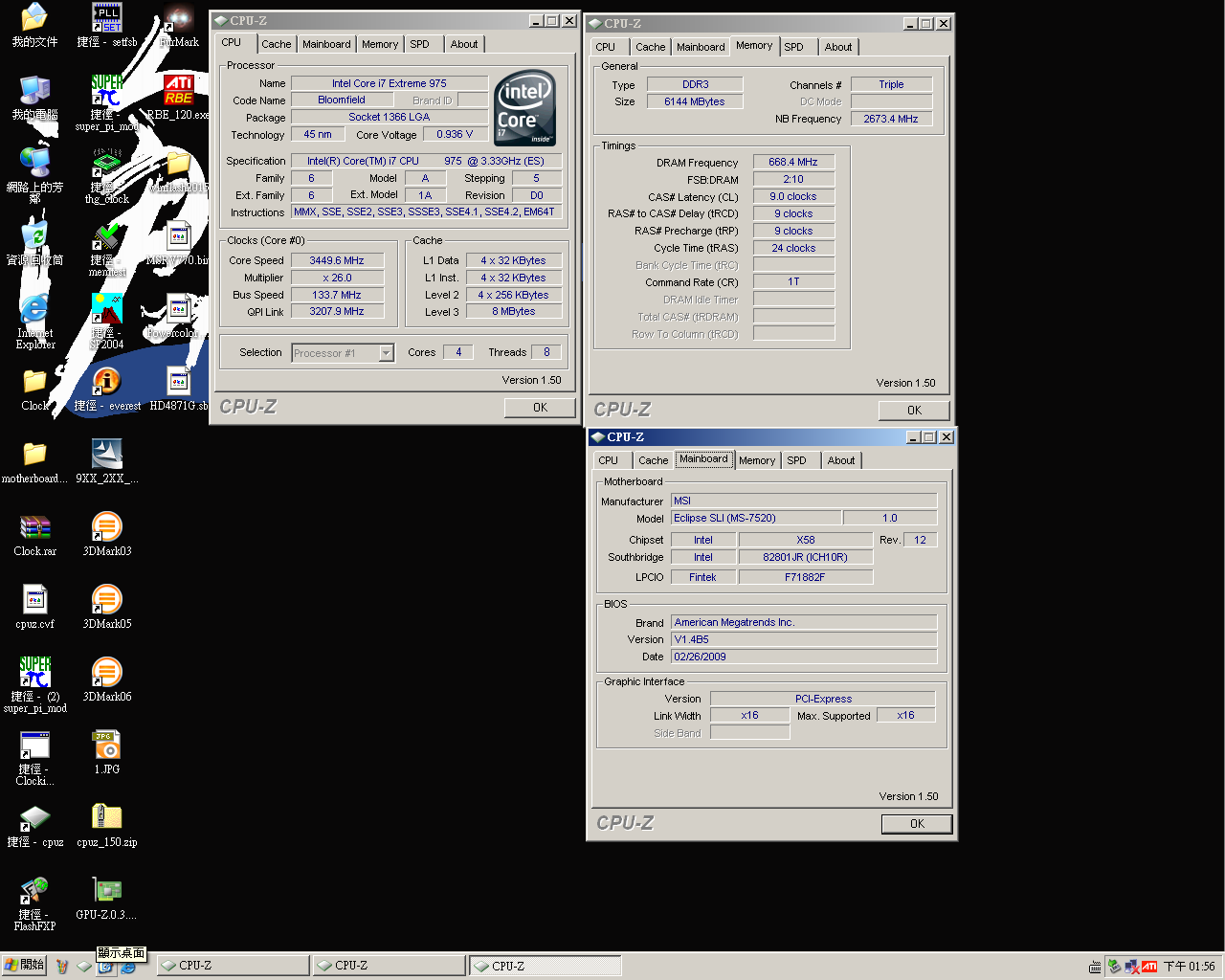
Task: Click the QPI Link value 3207.9 MHz
Action: click(x=337, y=311)
